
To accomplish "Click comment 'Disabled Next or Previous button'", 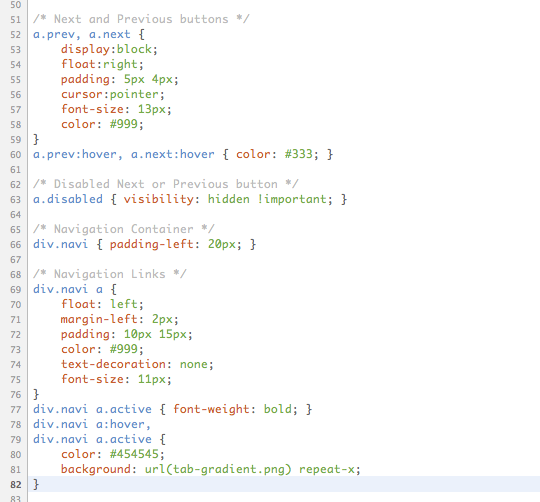I will pyautogui.click(x=166, y=184).
